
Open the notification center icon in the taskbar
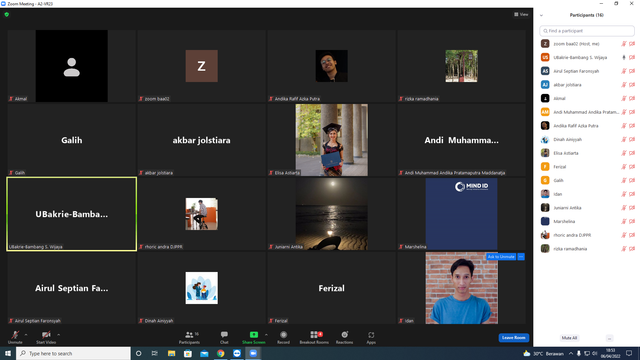[629, 353]
